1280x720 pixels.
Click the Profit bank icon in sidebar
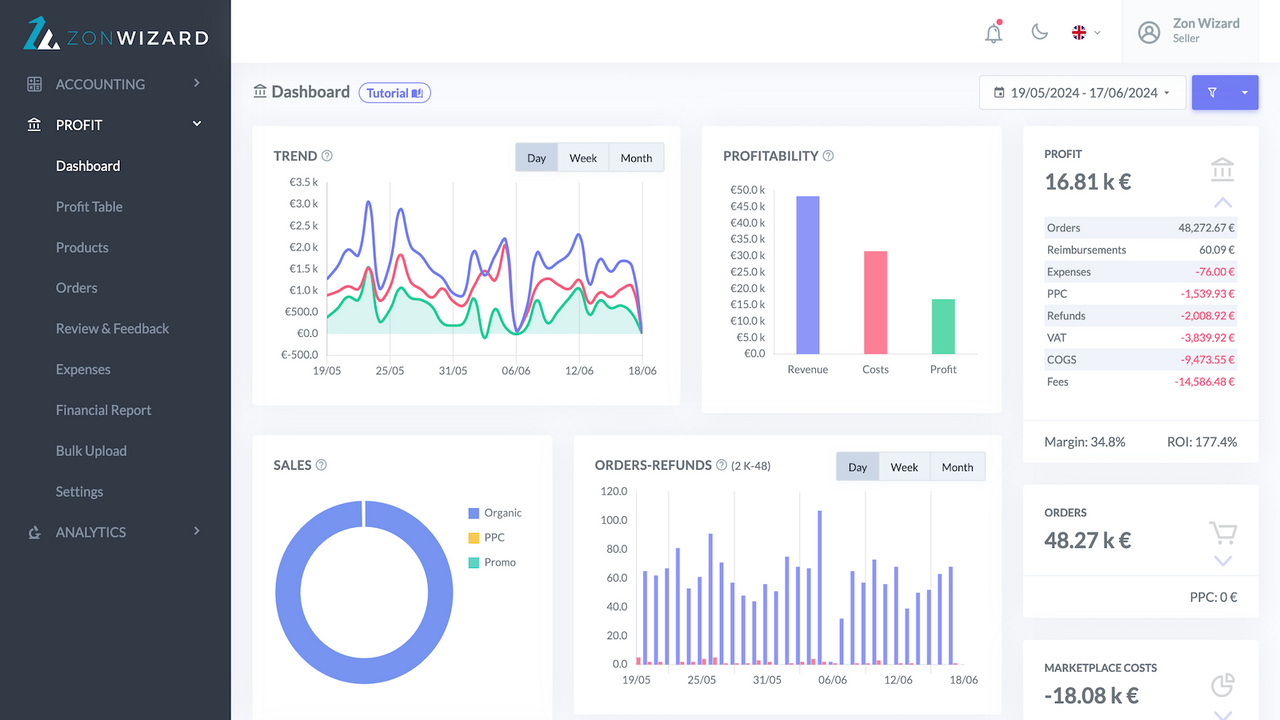pos(35,125)
